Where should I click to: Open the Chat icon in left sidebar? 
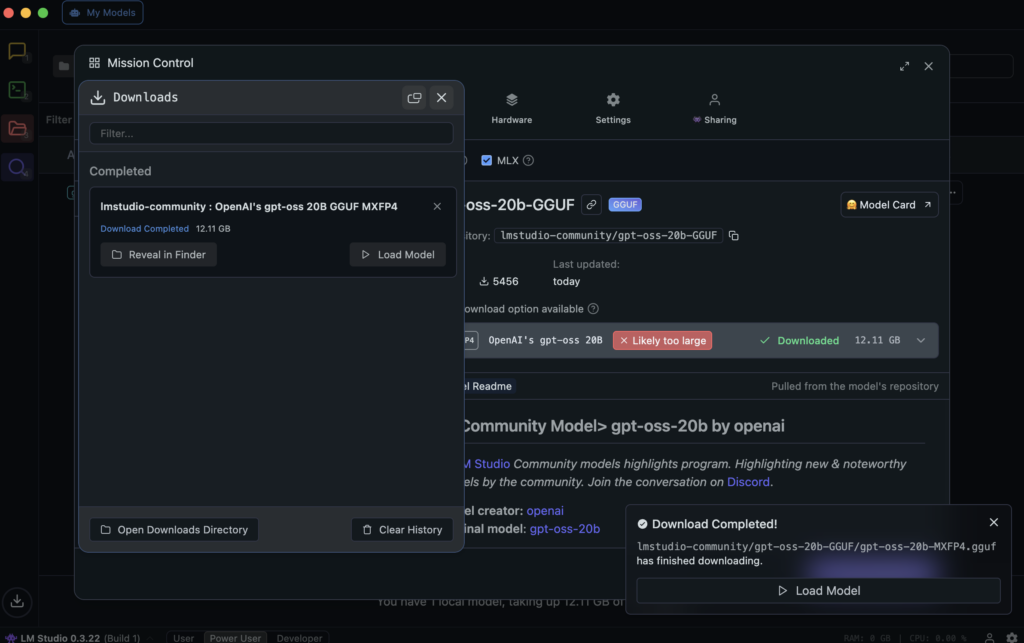click(17, 52)
